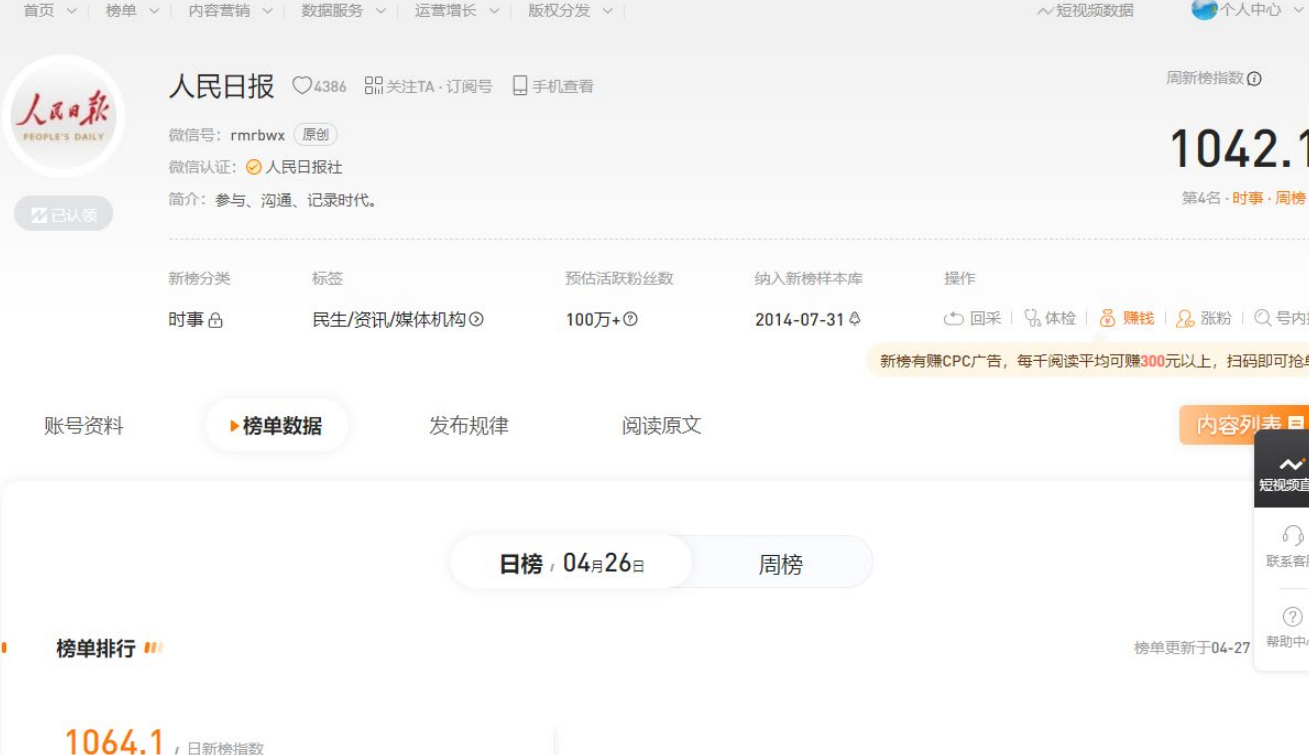This screenshot has width=1309, height=755.
Task: Click the question icon next to 100万+
Action: point(630,320)
